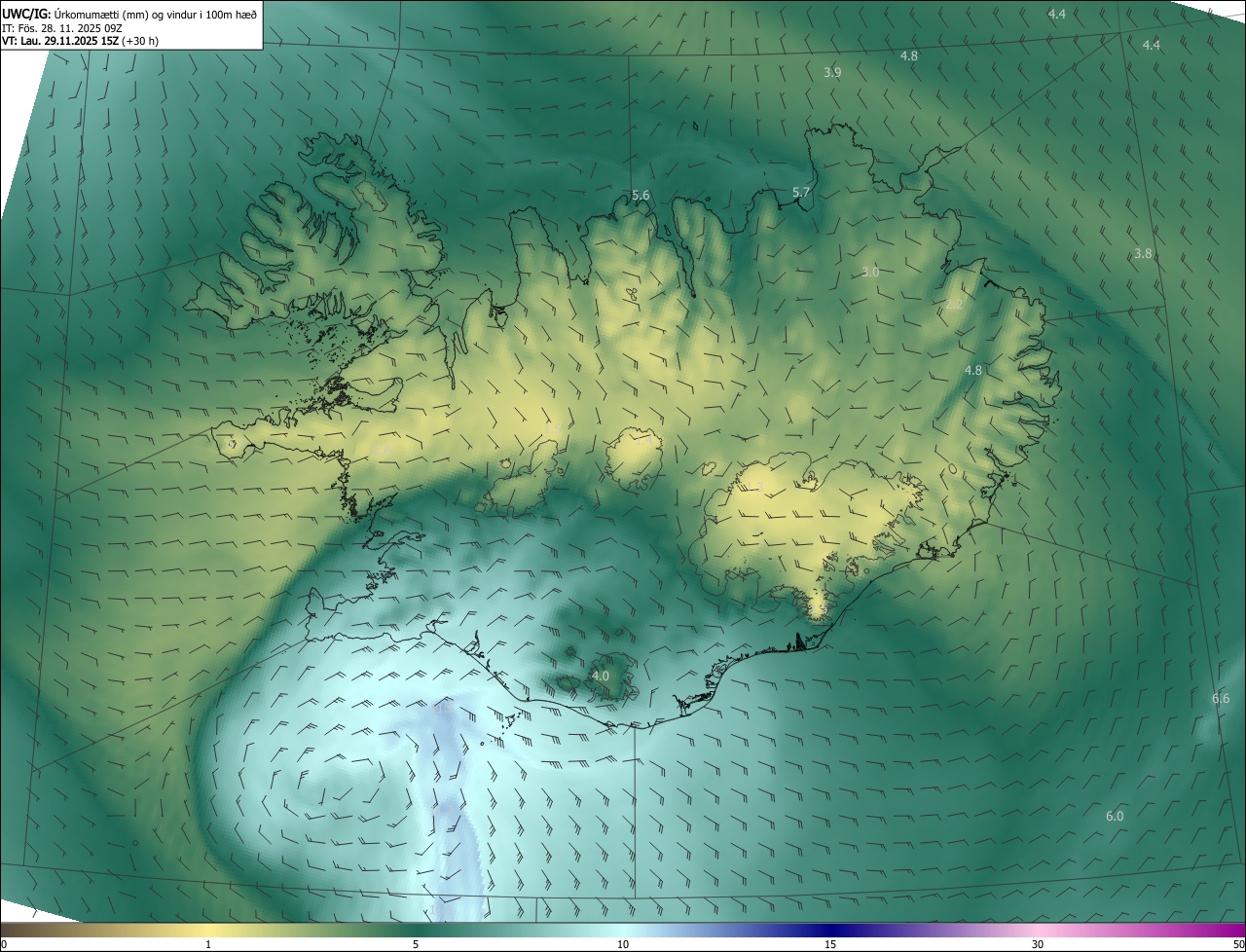Click the 'UWC/IG: Úrkomumætti (mm)' title line
The image size is (1246, 952).
[x=129, y=13]
